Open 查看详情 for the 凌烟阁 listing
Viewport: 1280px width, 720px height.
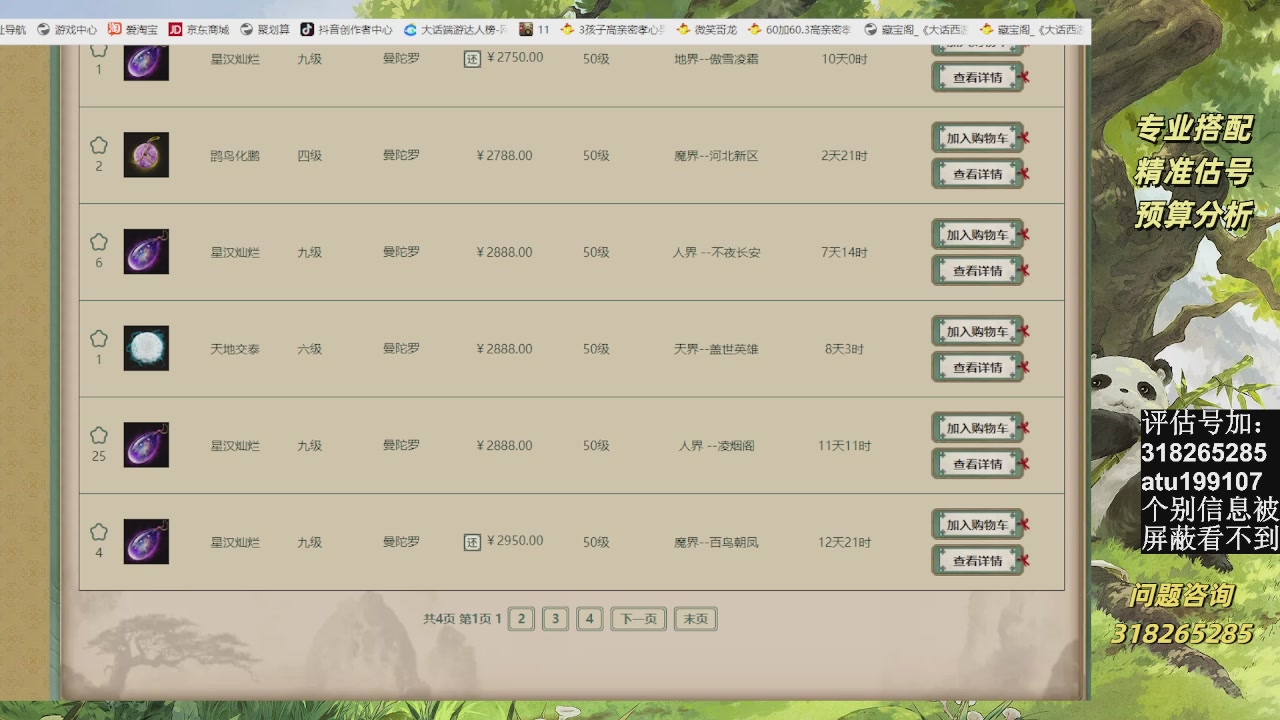point(978,464)
